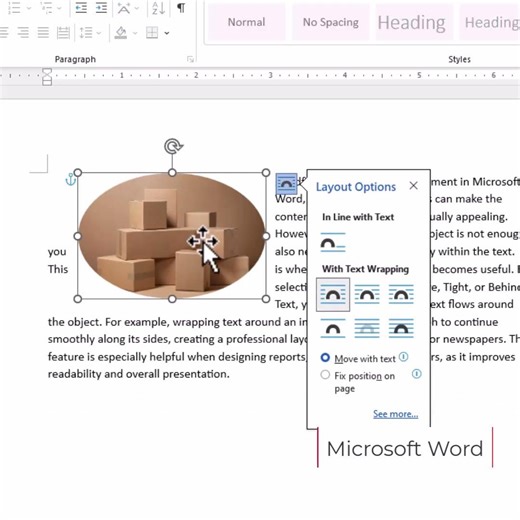This screenshot has width=520, height=520.
Task: Click the Align Right icon
Action: coord(23,33)
